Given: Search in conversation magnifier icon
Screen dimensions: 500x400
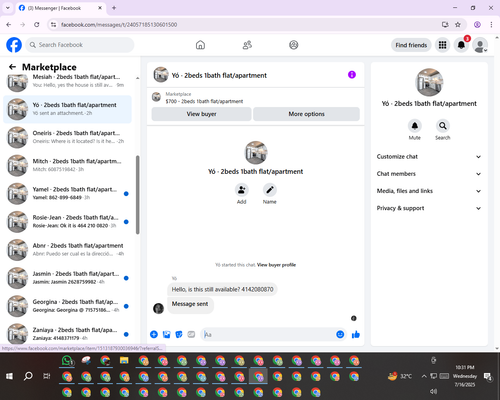Looking at the screenshot, I should (x=443, y=126).
